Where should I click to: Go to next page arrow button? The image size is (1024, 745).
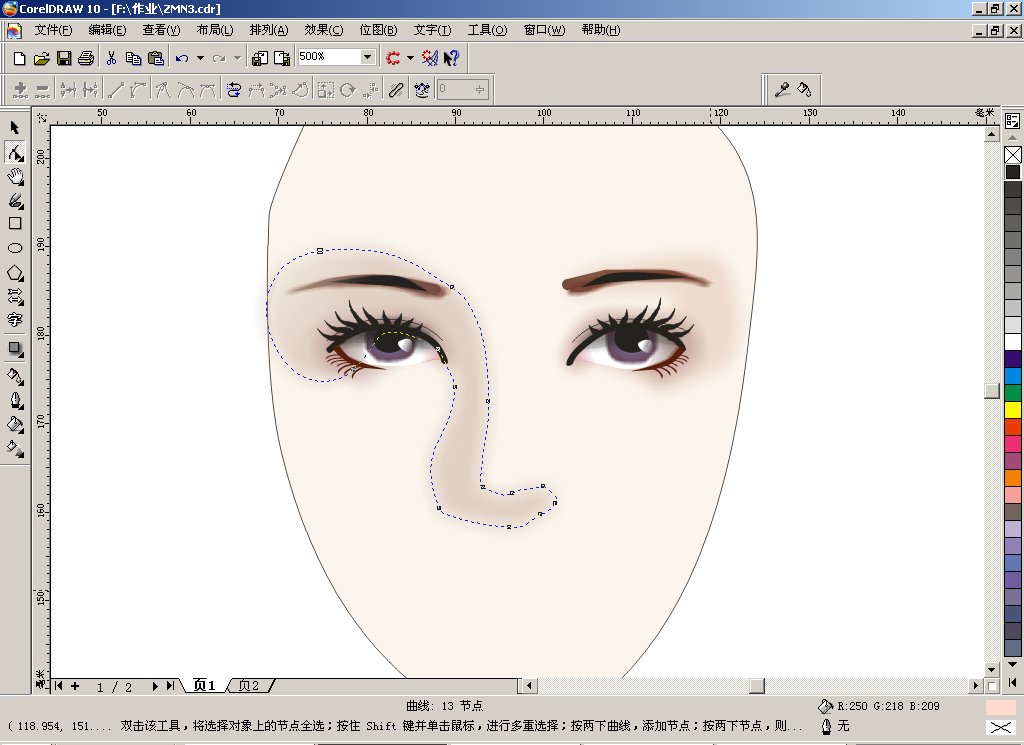point(155,686)
